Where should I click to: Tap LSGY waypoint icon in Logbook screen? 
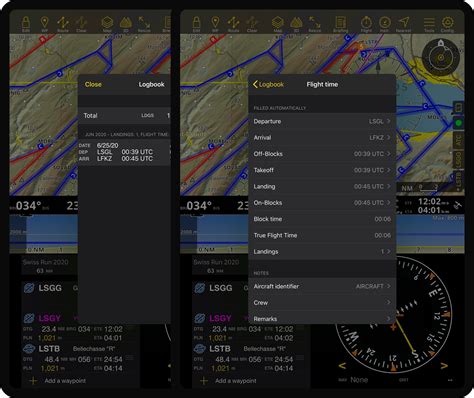click(29, 318)
